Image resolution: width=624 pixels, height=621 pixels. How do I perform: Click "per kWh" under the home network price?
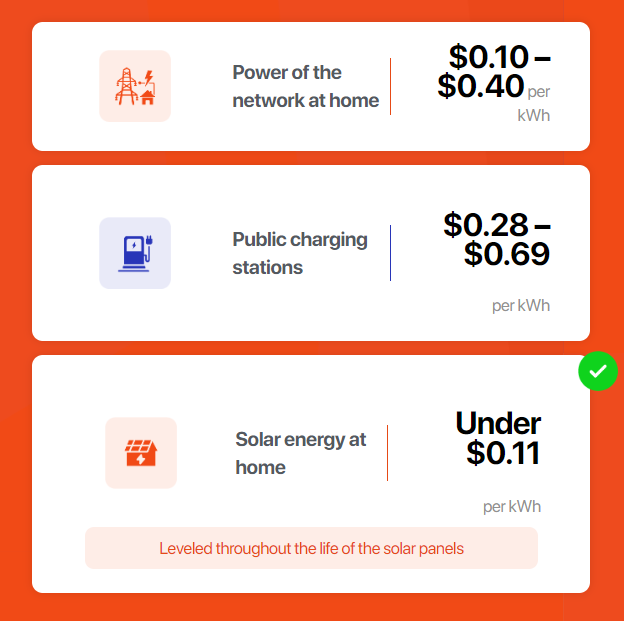click(x=534, y=104)
